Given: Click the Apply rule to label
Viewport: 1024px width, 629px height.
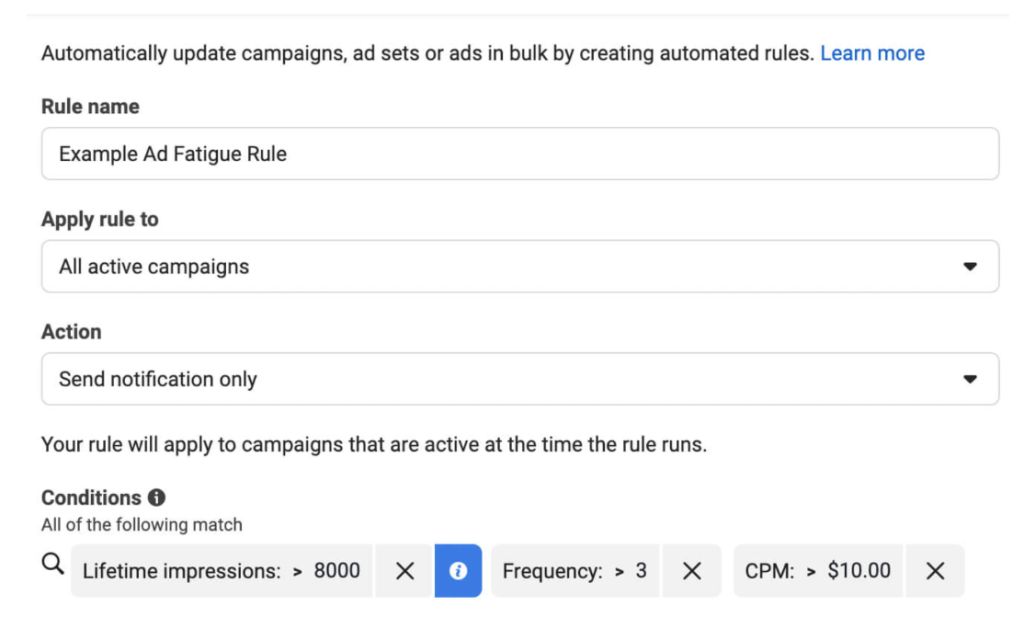Looking at the screenshot, I should click(100, 219).
